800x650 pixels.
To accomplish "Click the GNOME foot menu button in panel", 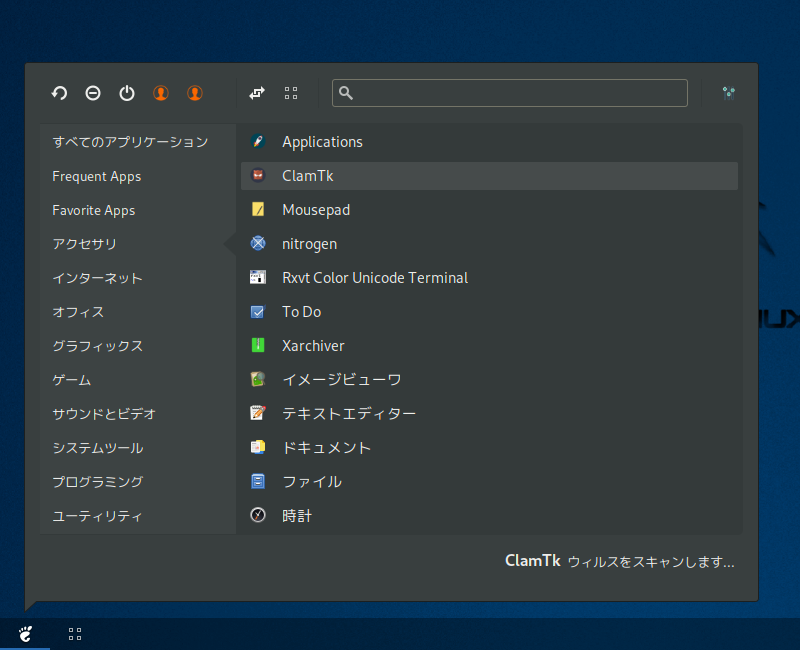I will tap(25, 634).
